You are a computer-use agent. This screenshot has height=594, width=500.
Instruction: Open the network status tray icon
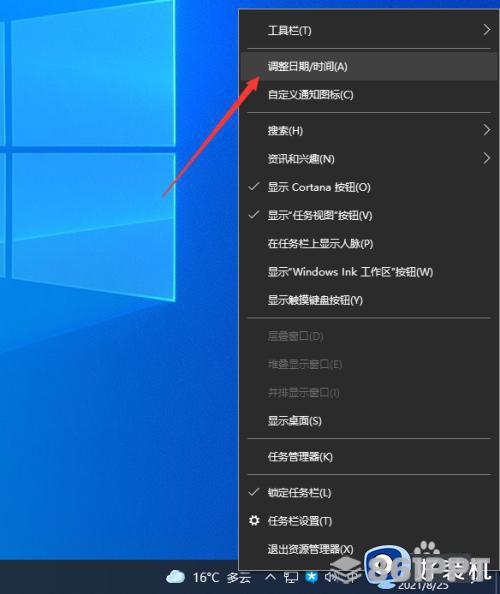(x=291, y=577)
